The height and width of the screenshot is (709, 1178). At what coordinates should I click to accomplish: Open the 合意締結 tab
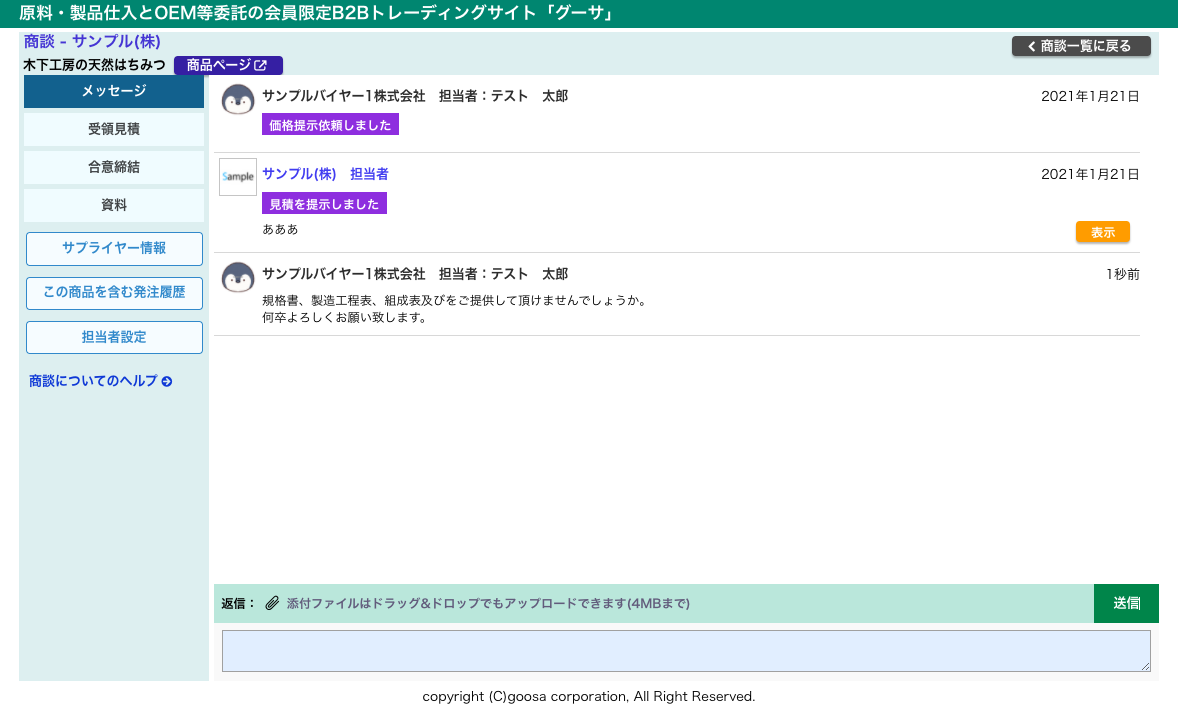click(114, 167)
